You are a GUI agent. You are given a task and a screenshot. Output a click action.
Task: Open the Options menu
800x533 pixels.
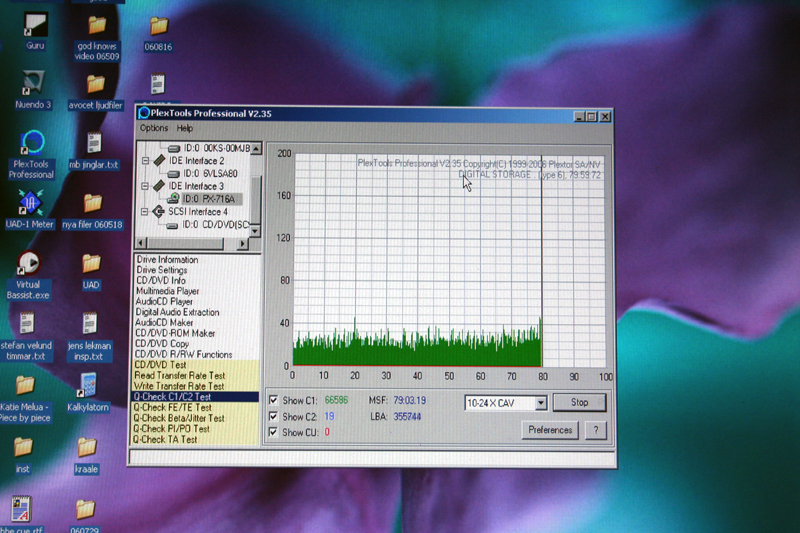(154, 128)
